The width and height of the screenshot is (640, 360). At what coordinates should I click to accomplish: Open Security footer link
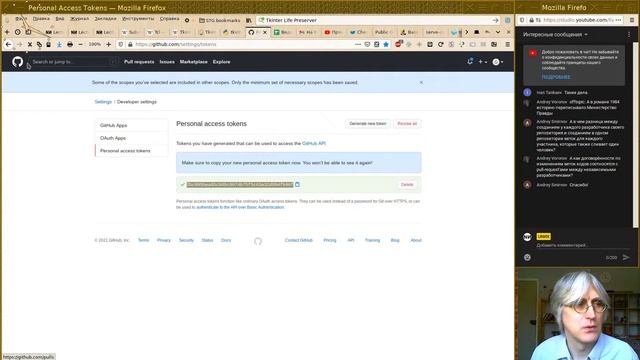click(186, 240)
